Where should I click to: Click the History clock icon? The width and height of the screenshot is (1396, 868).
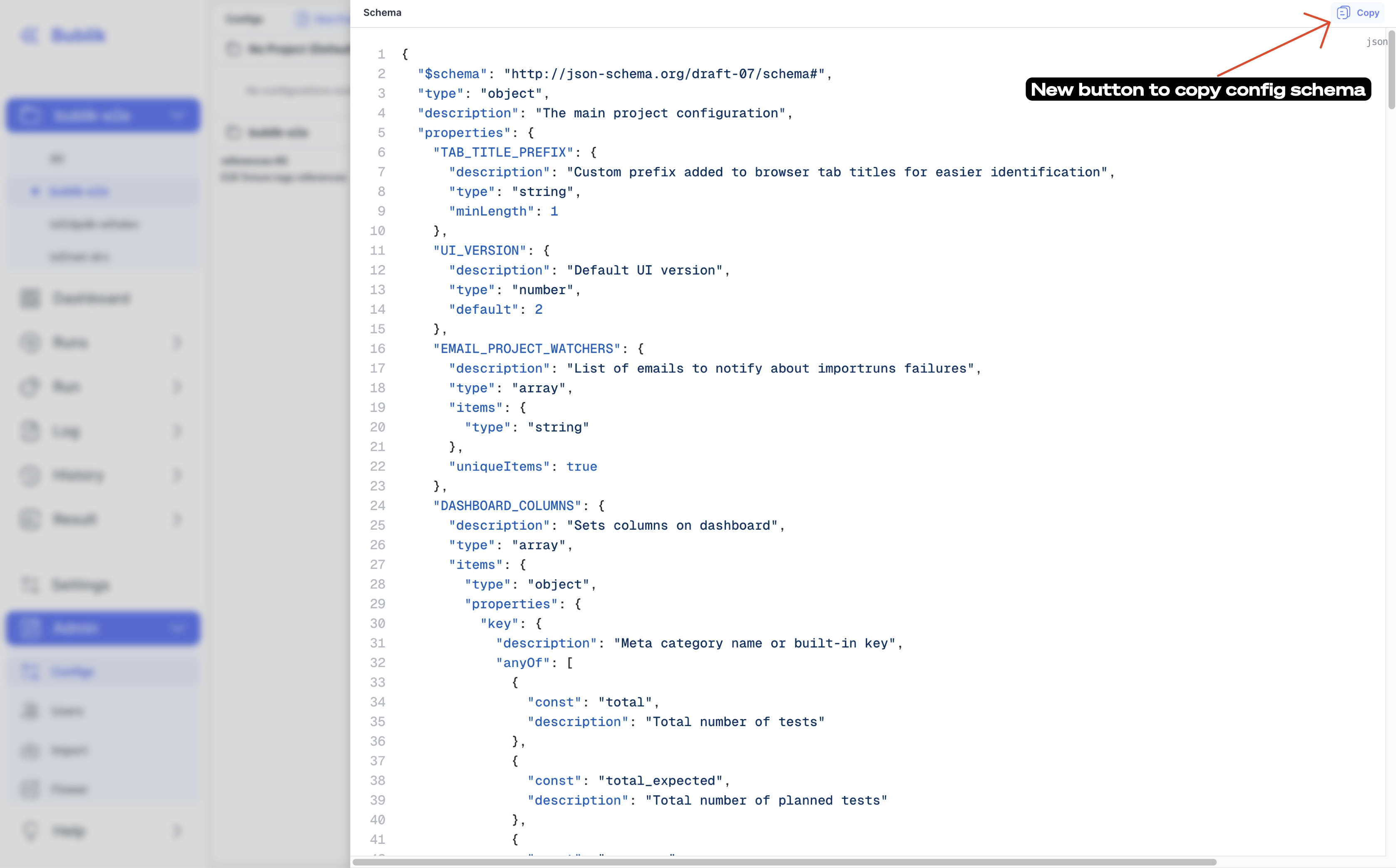(x=30, y=475)
